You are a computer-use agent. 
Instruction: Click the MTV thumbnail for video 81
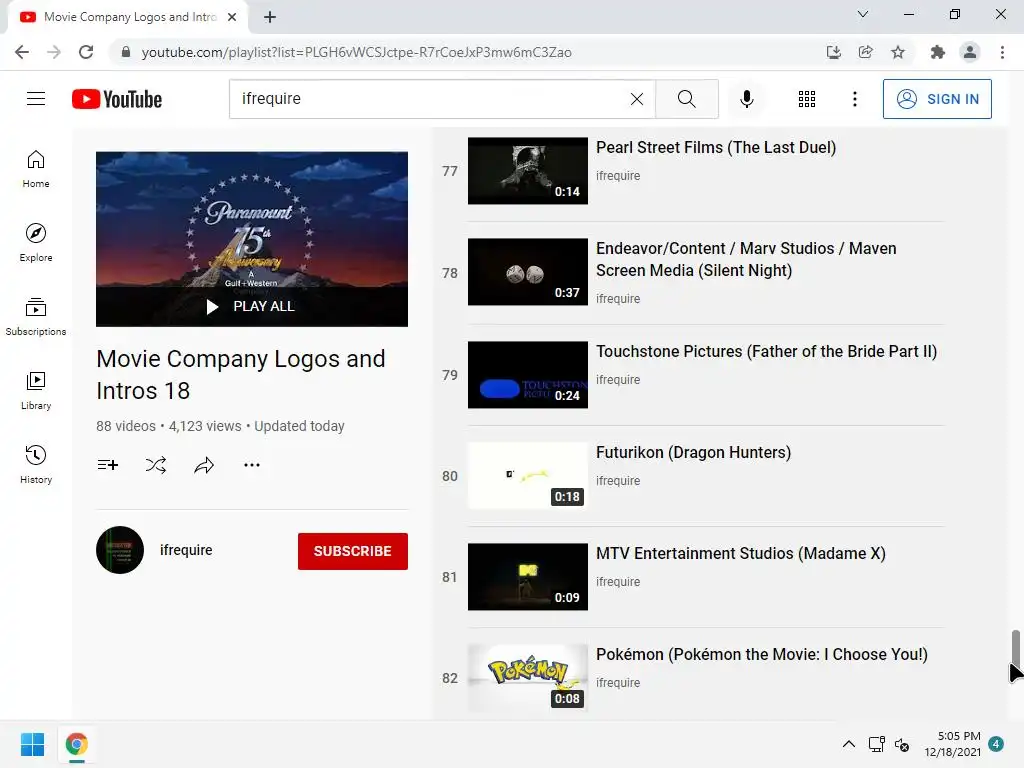528,577
